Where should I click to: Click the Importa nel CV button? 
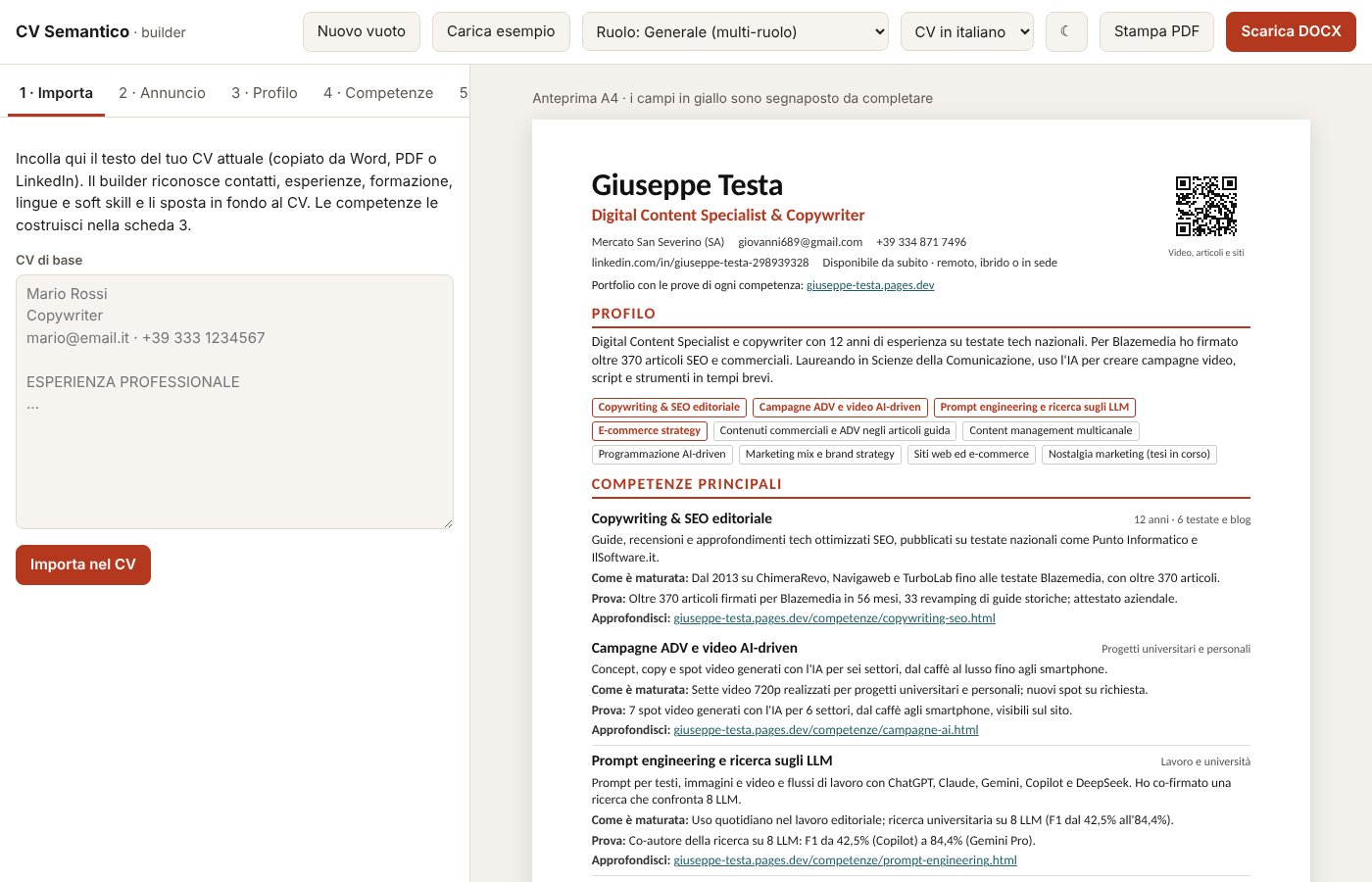click(x=83, y=564)
